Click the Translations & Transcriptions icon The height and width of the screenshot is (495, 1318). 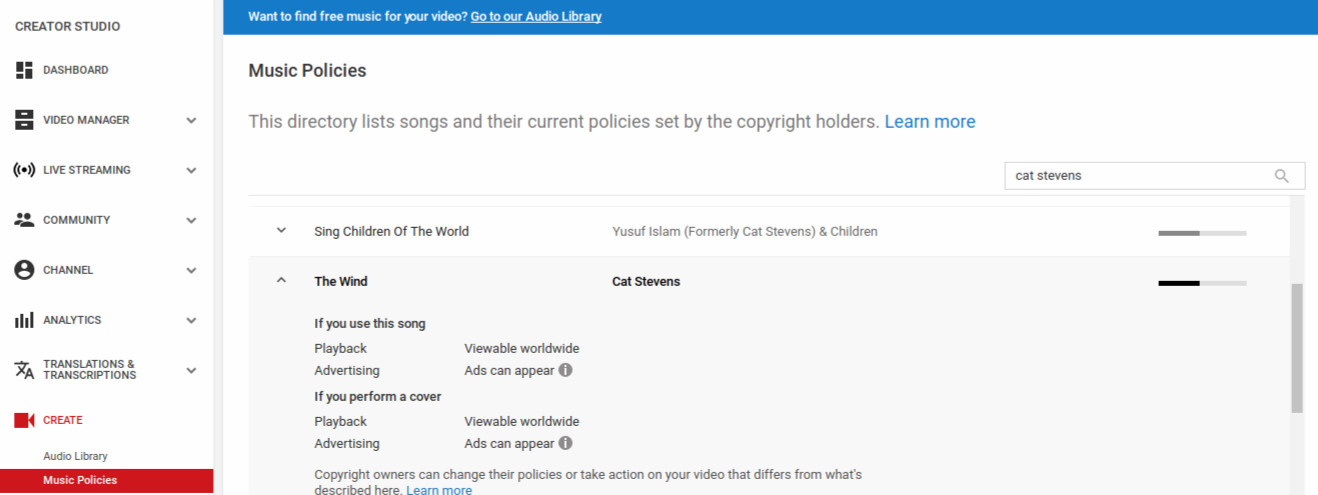(x=24, y=370)
